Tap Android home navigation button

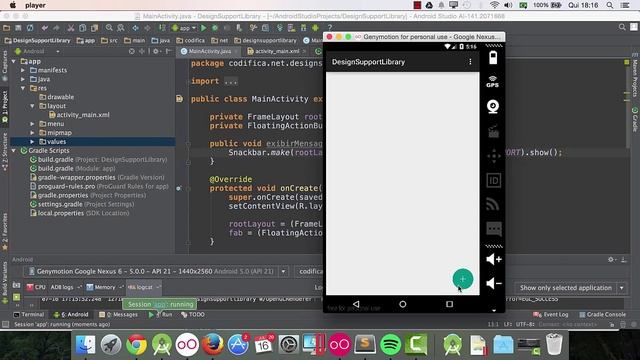[x=402, y=304]
